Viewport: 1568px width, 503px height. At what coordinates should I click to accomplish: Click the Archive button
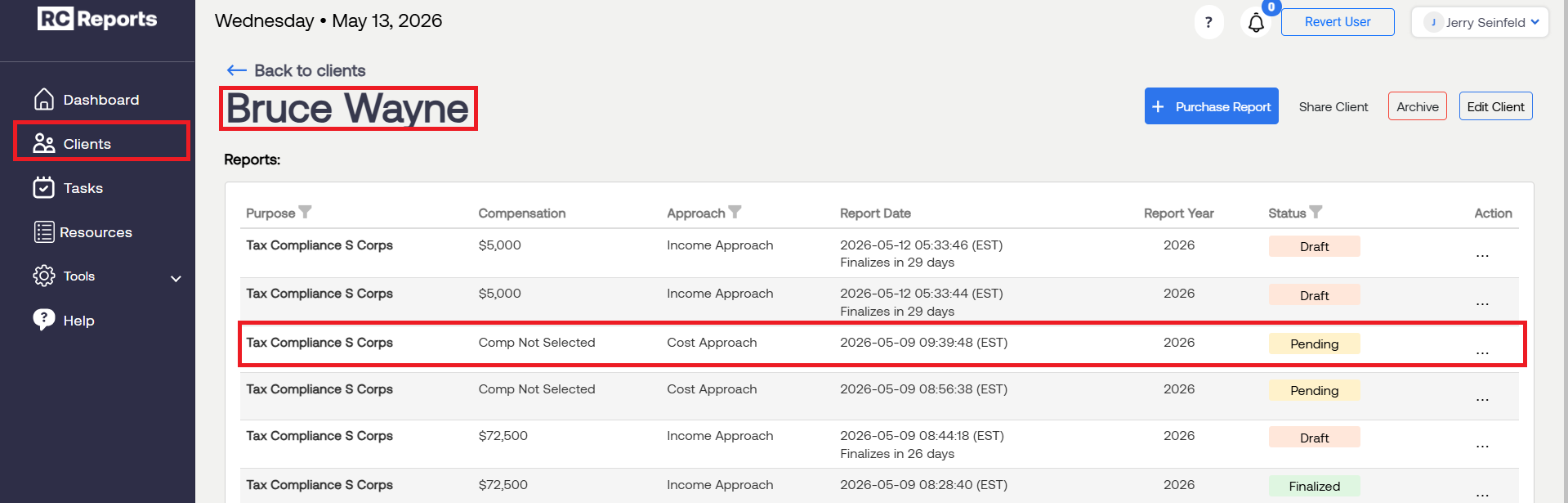pyautogui.click(x=1418, y=106)
